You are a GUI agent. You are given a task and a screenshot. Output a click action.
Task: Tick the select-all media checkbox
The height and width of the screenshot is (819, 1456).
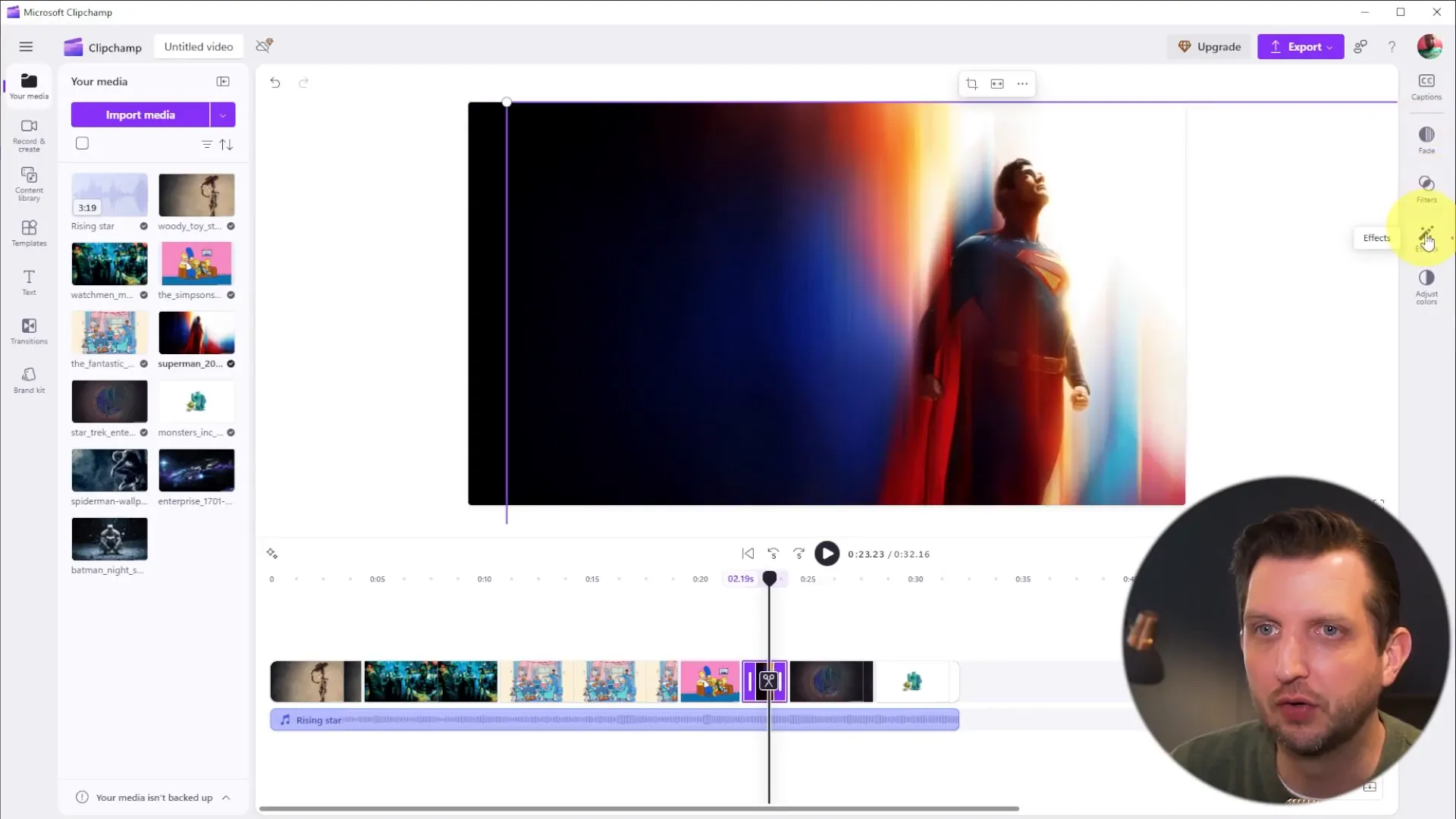82,143
